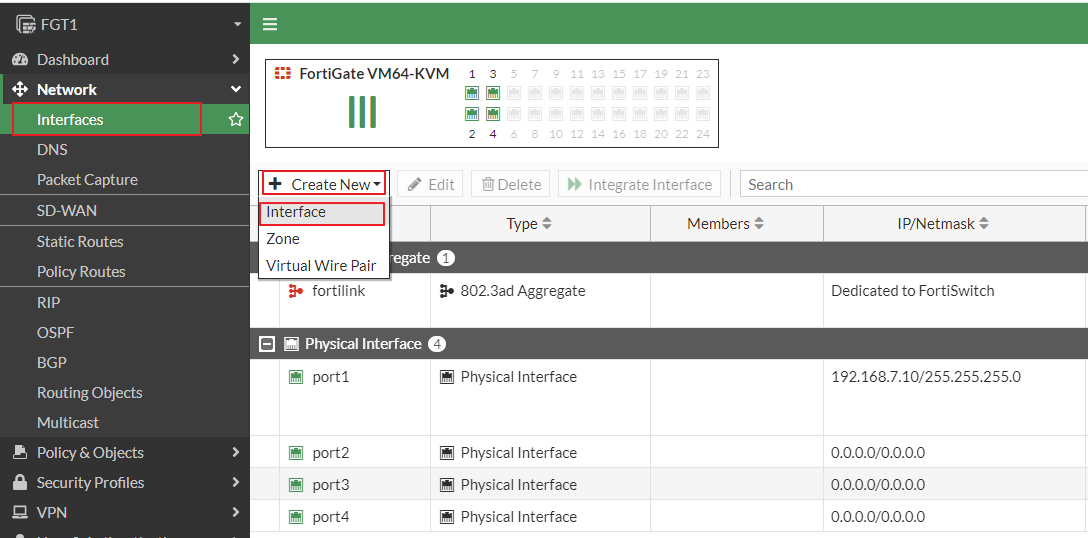
Task: Click the VPN monitor icon
Action: 20,512
